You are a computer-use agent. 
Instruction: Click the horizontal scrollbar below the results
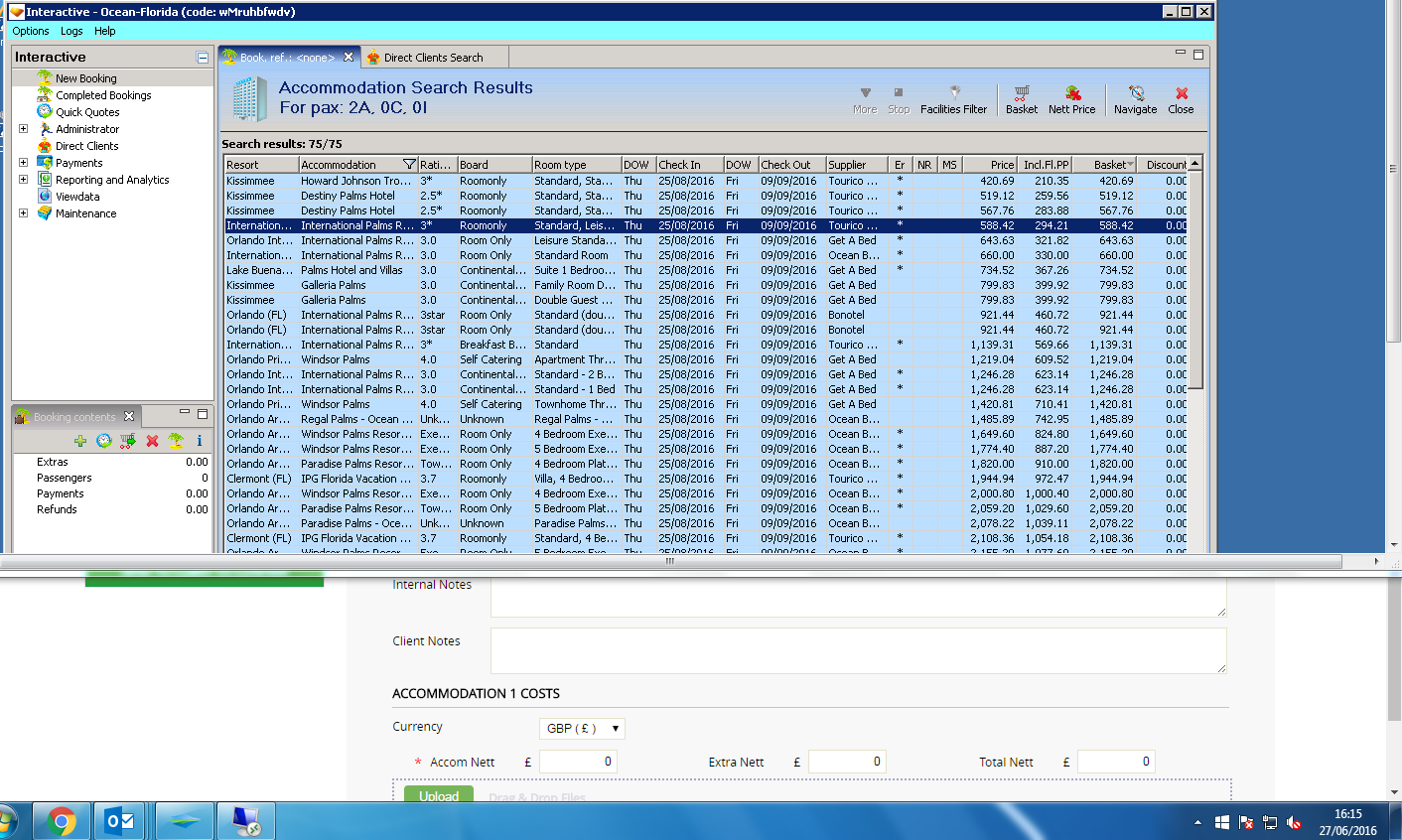coord(669,561)
